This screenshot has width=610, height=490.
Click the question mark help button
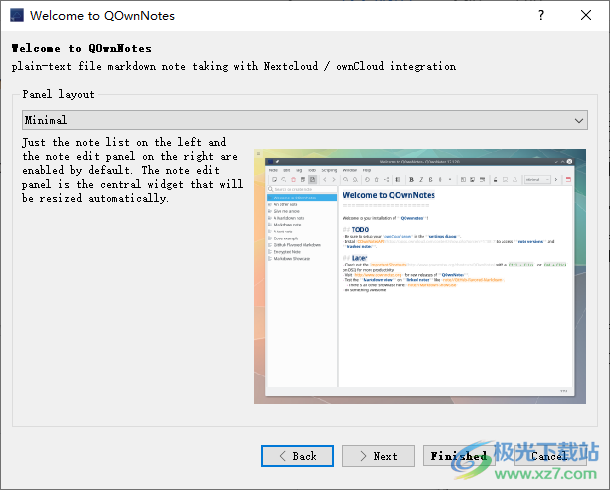click(x=541, y=16)
